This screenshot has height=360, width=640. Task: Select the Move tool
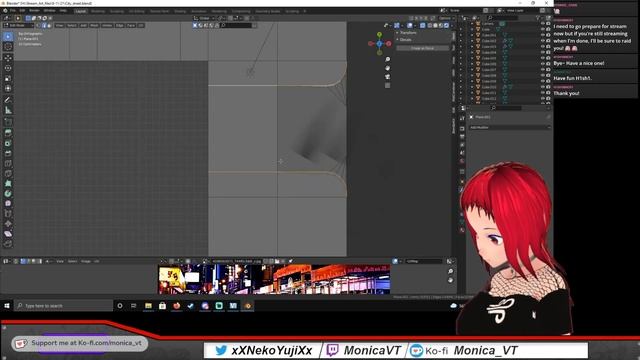(x=8, y=58)
